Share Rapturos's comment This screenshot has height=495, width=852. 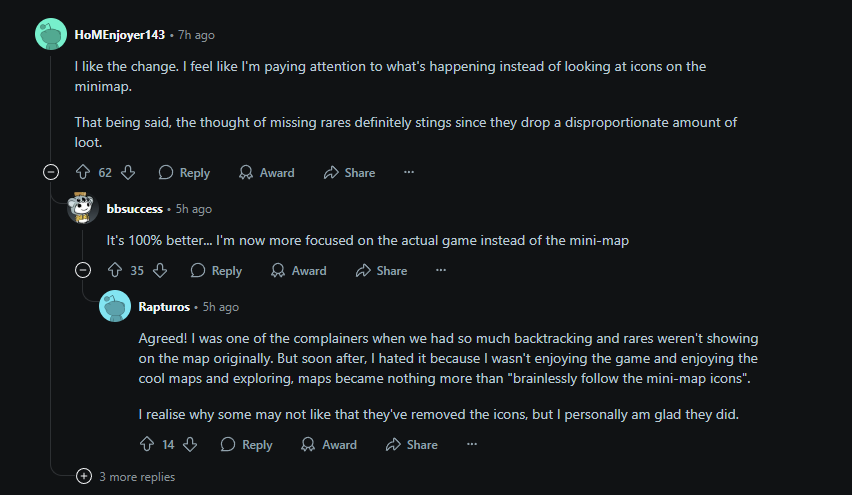click(x=411, y=444)
